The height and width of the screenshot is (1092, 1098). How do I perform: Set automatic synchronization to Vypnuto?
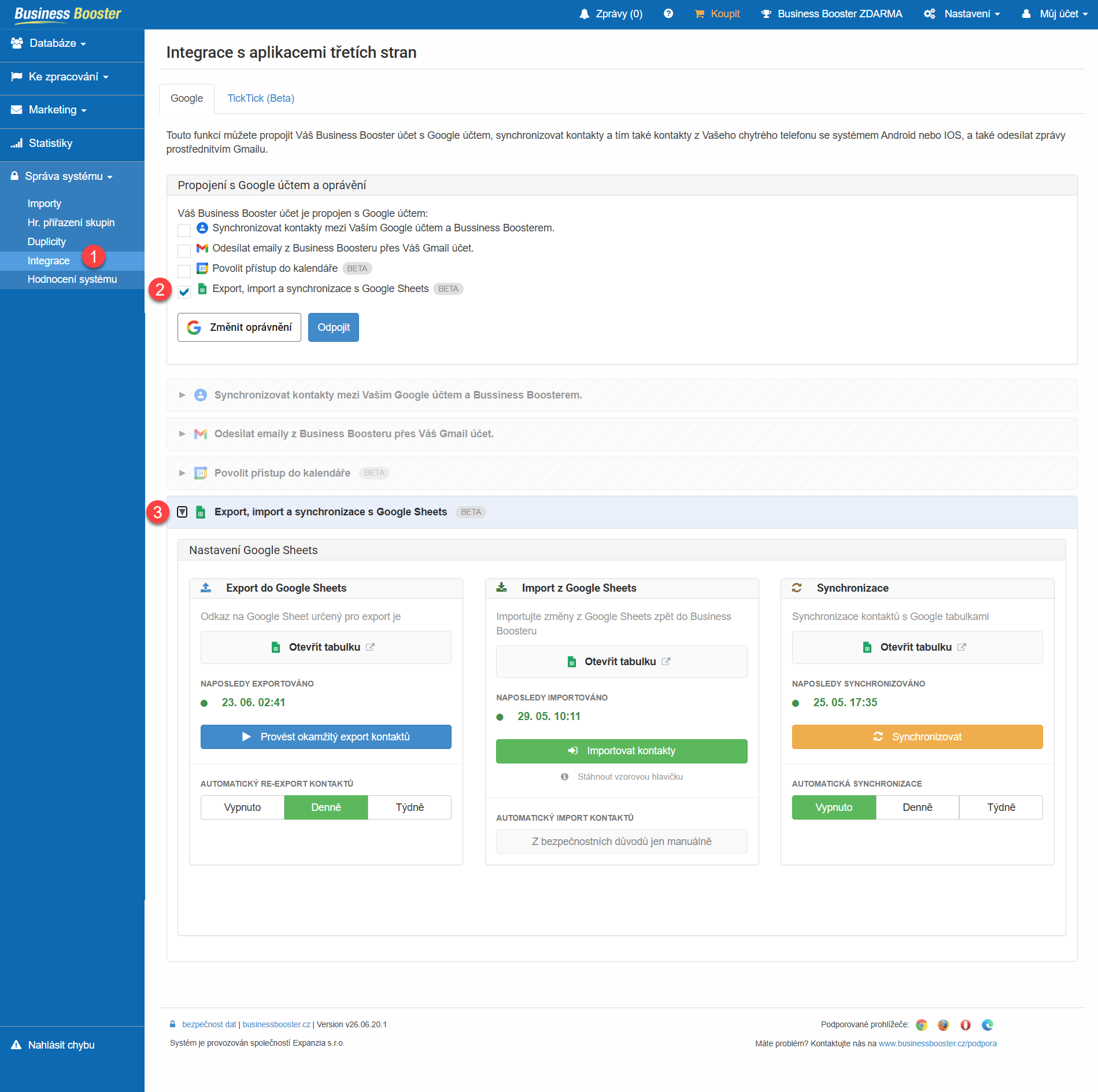click(834, 807)
